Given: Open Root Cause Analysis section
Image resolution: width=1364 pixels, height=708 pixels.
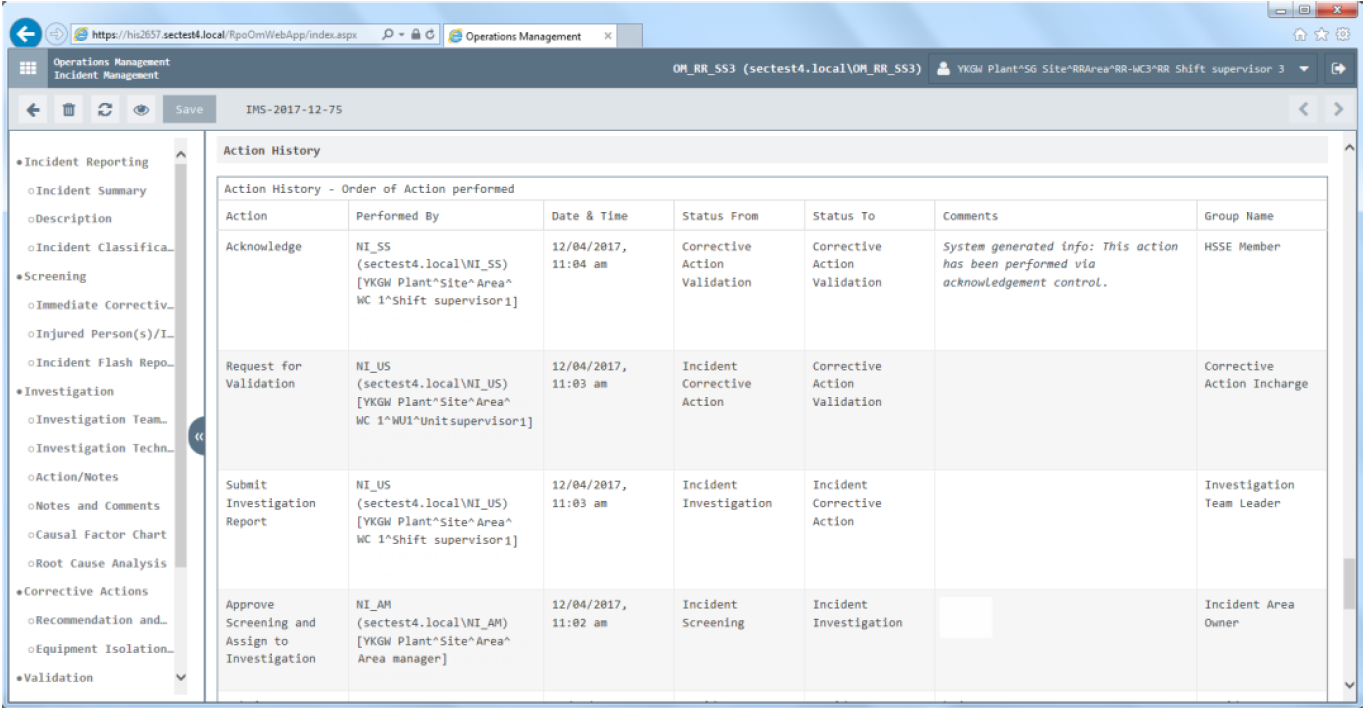Looking at the screenshot, I should 96,563.
